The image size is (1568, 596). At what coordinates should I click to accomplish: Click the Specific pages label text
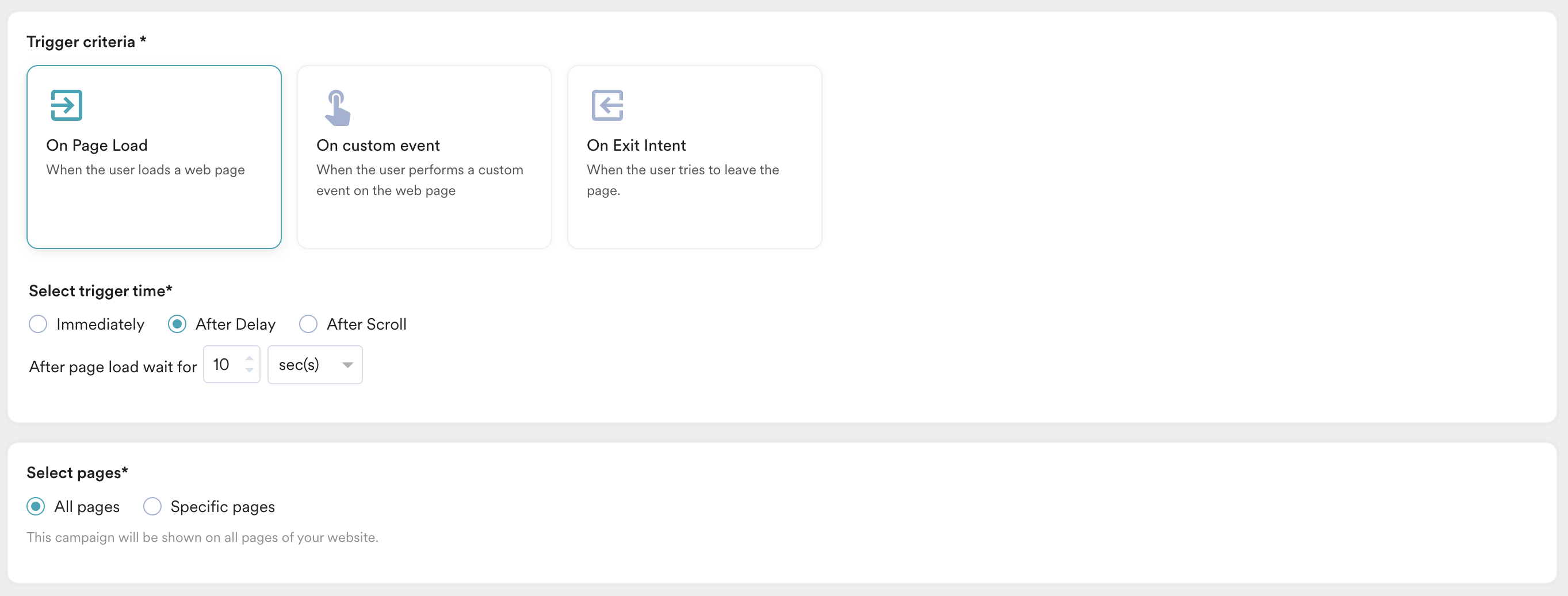(x=223, y=507)
